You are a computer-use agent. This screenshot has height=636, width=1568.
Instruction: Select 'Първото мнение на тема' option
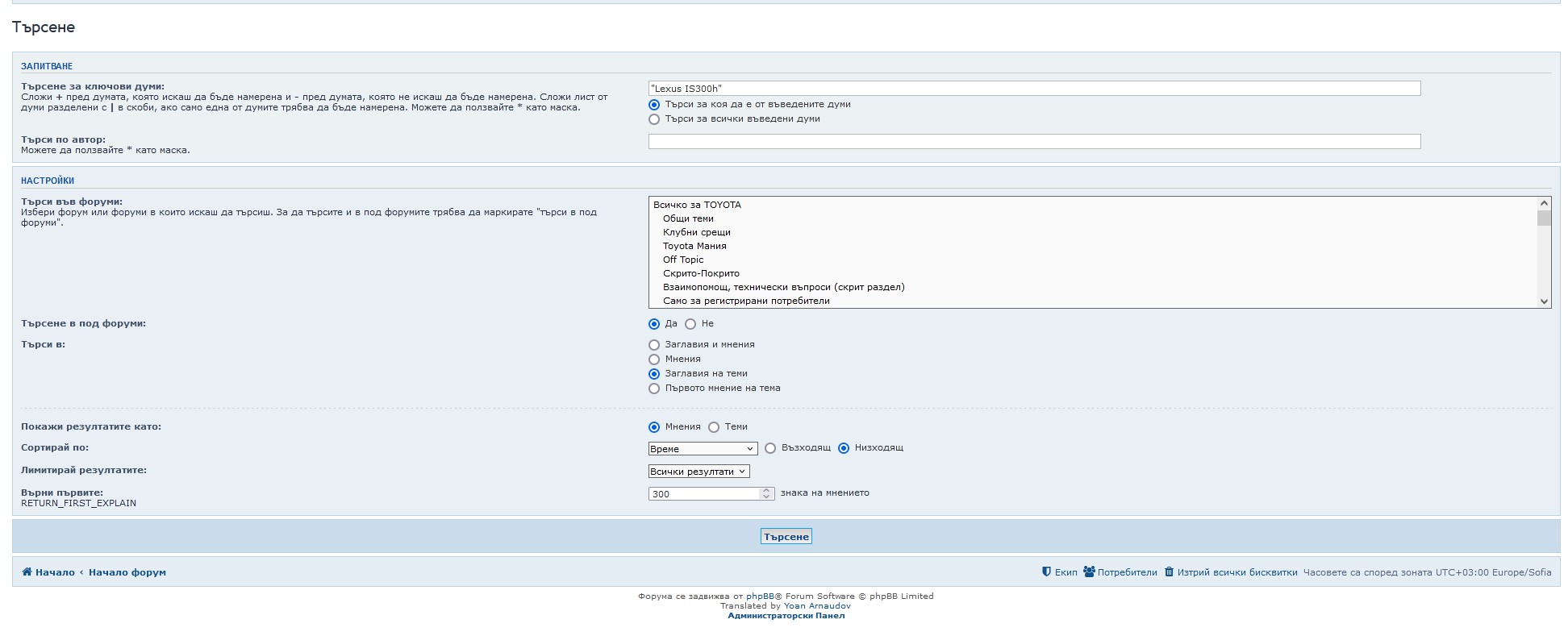[x=654, y=389]
